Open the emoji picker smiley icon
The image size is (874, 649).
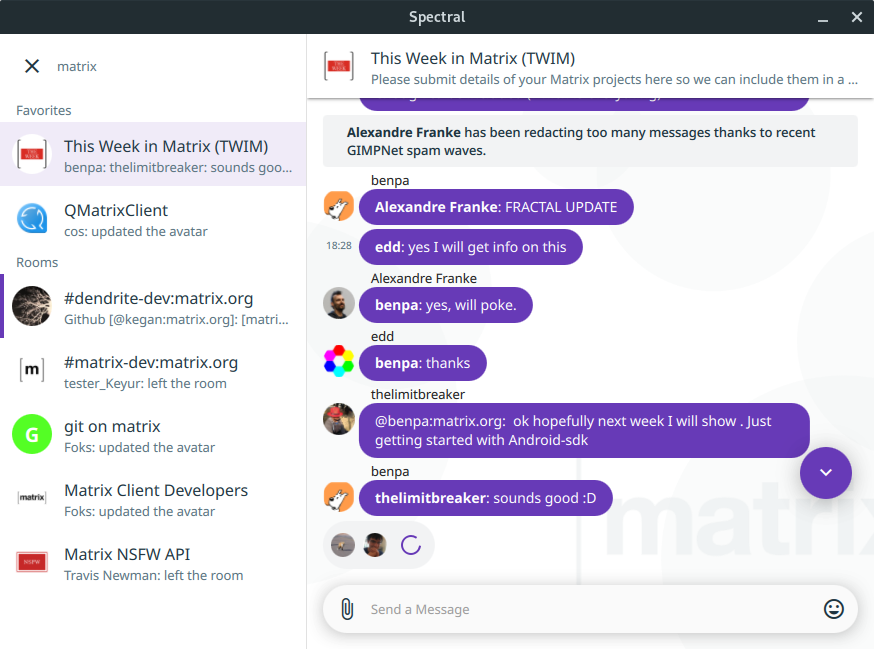point(833,609)
